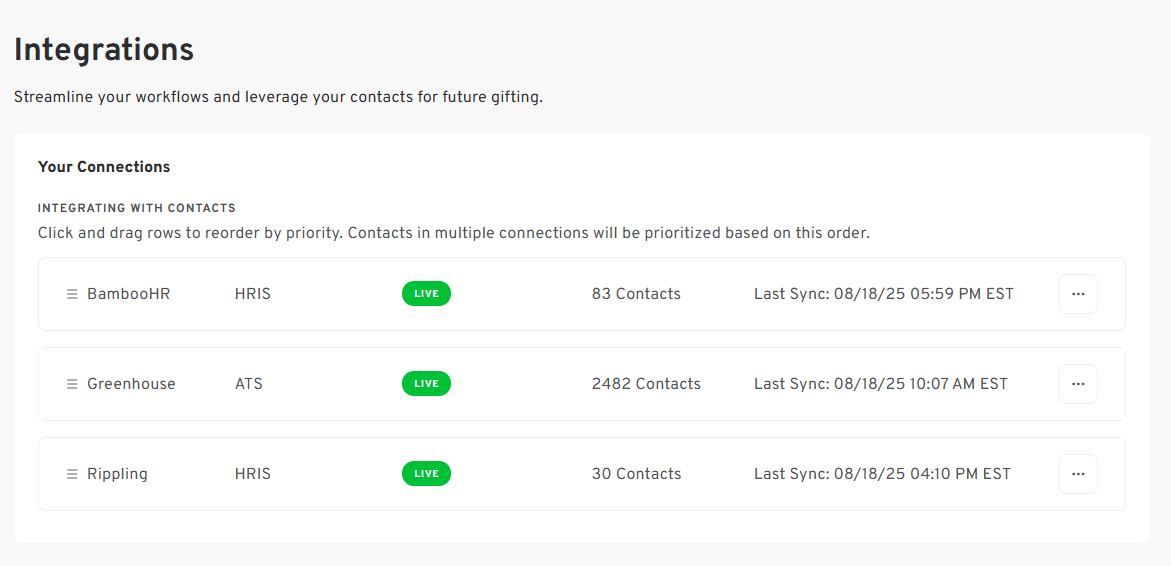The image size is (1171, 566).
Task: Open the Greenhouse more options menu
Action: pos(1077,384)
